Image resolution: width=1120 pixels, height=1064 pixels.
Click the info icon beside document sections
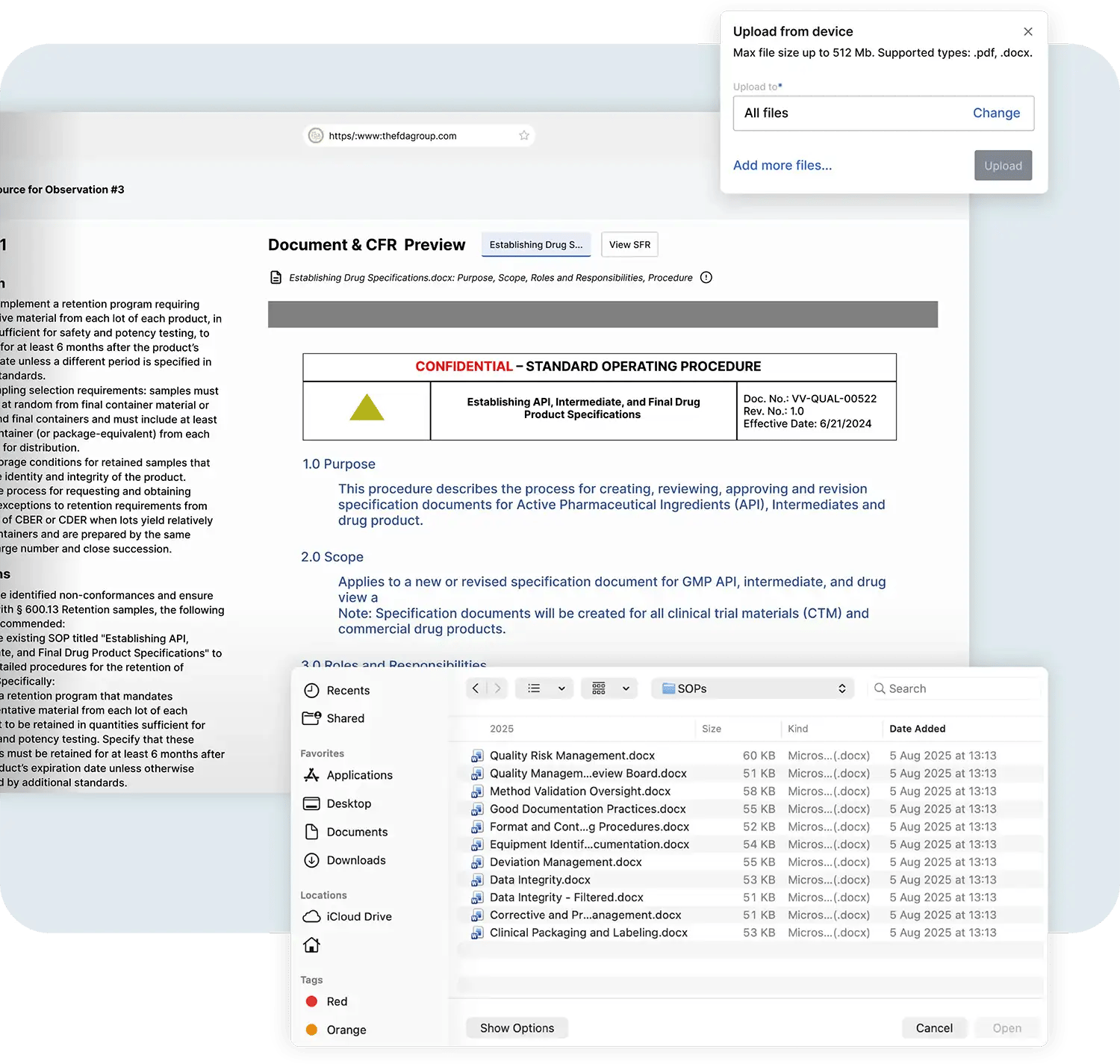coord(706,278)
